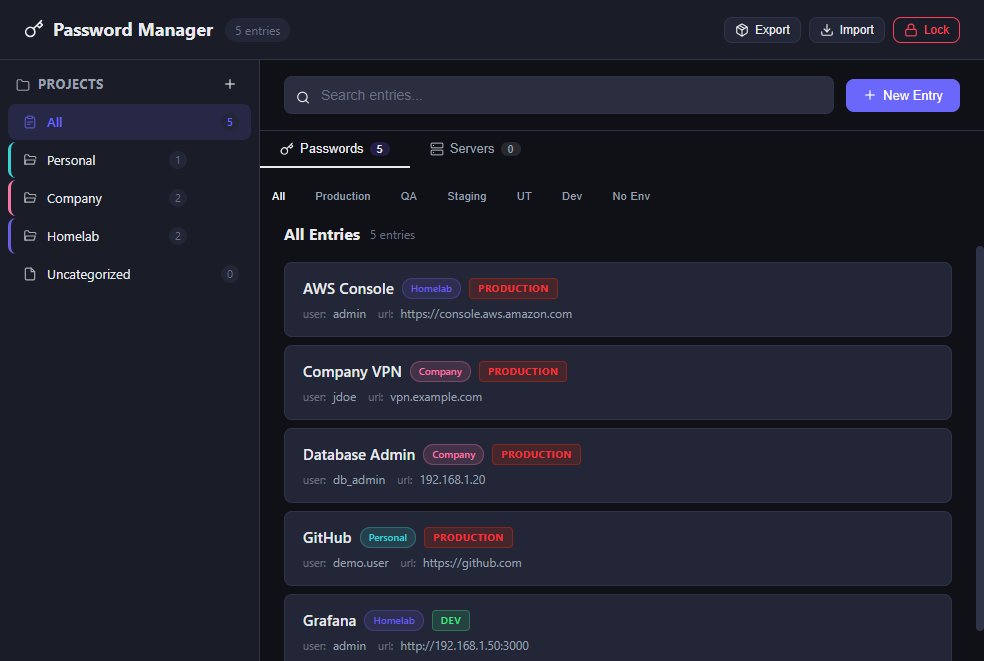Screen dimensions: 984x661
Task: Click the key logo icon beside Password Manager
Action: click(34, 30)
